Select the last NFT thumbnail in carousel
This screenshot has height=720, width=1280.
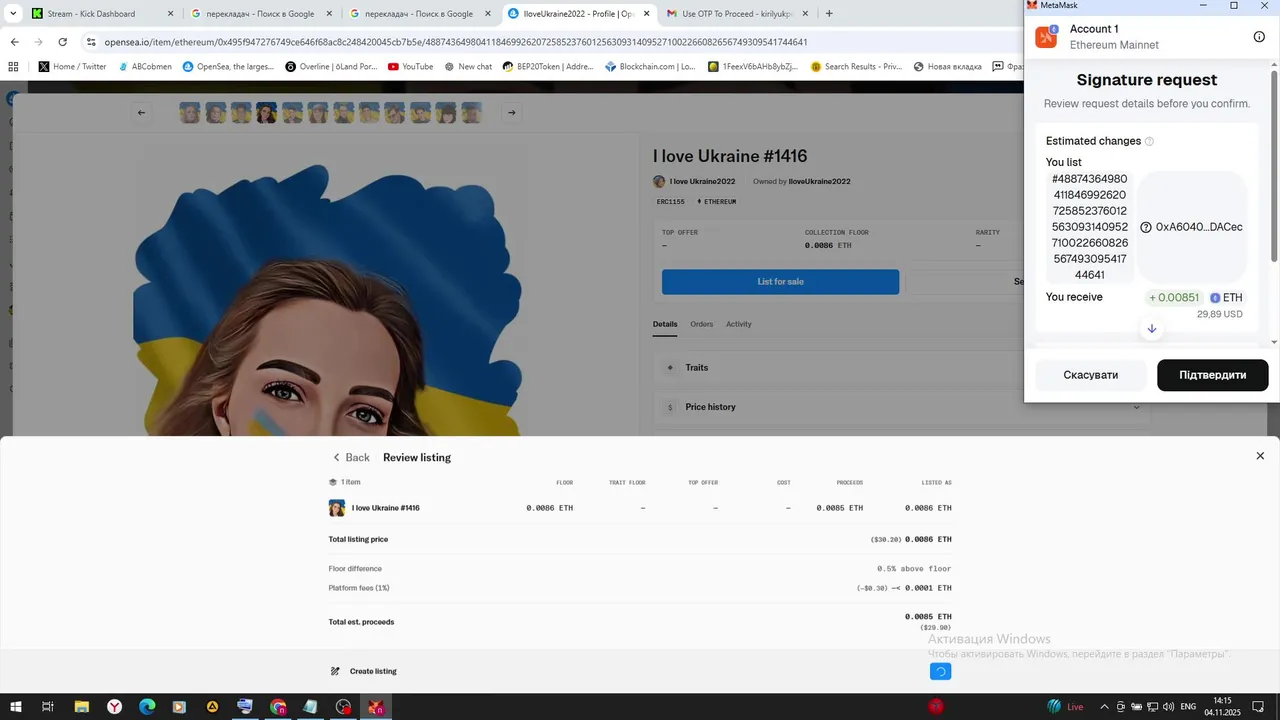(x=471, y=112)
